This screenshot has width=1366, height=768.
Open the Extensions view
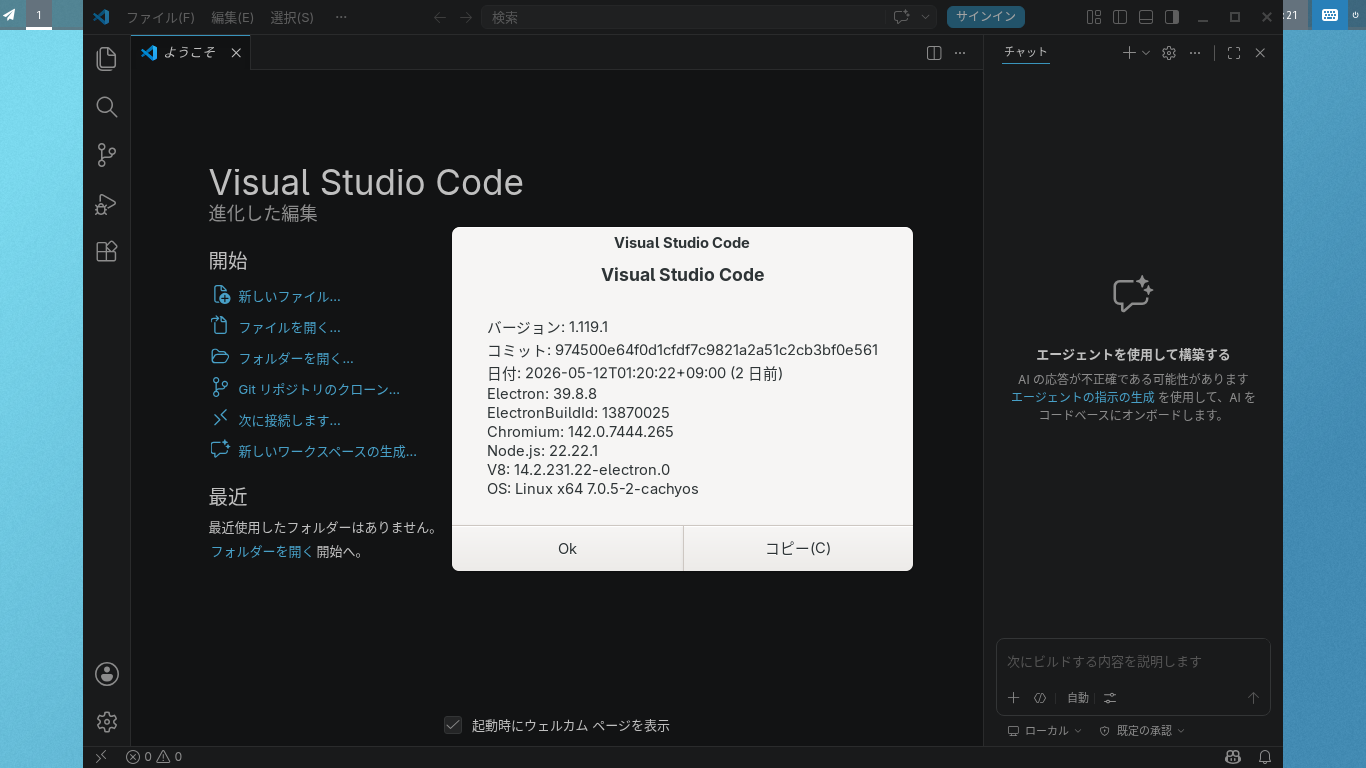pyautogui.click(x=107, y=251)
